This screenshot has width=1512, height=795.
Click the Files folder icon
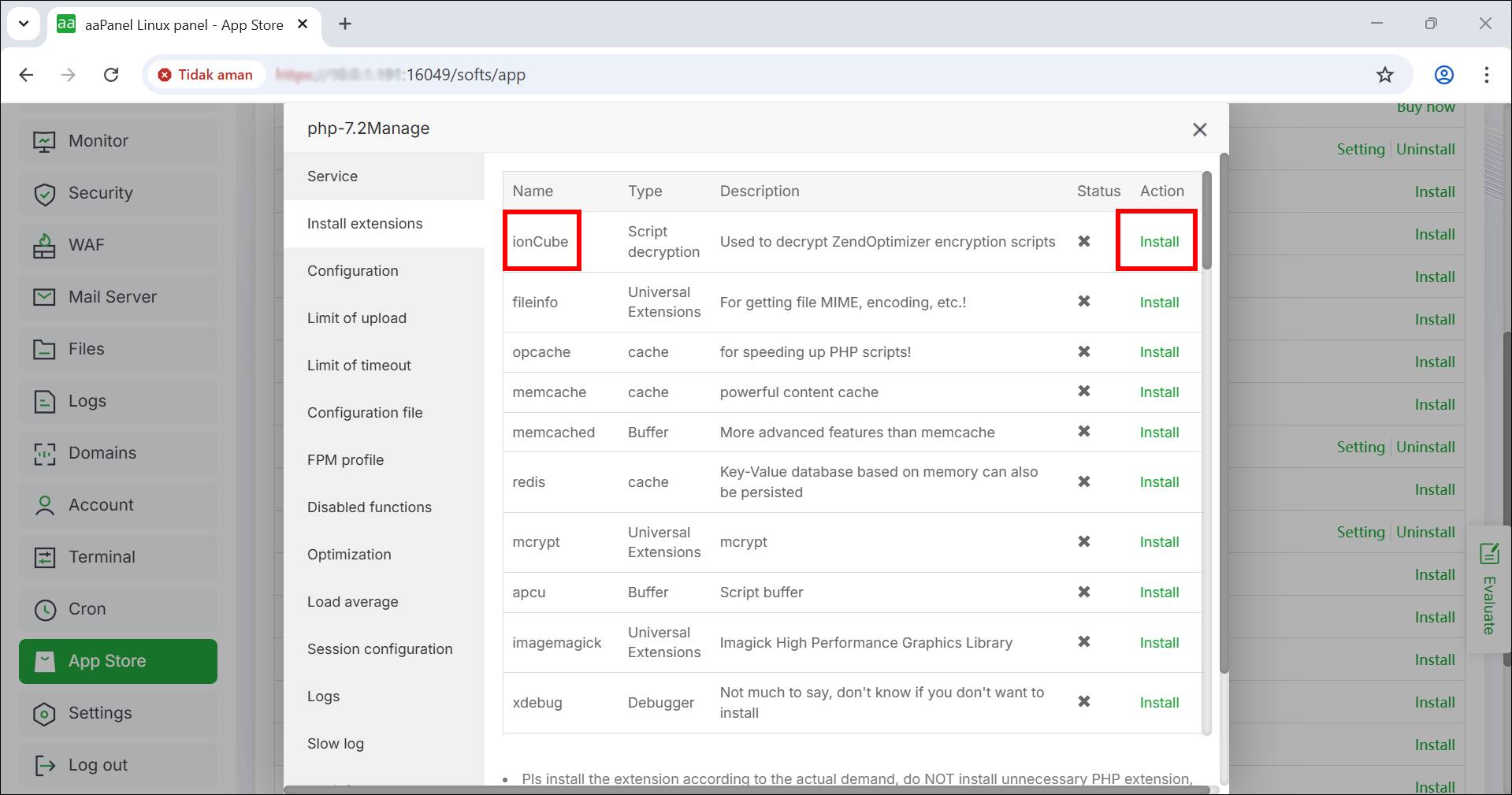[x=44, y=349]
